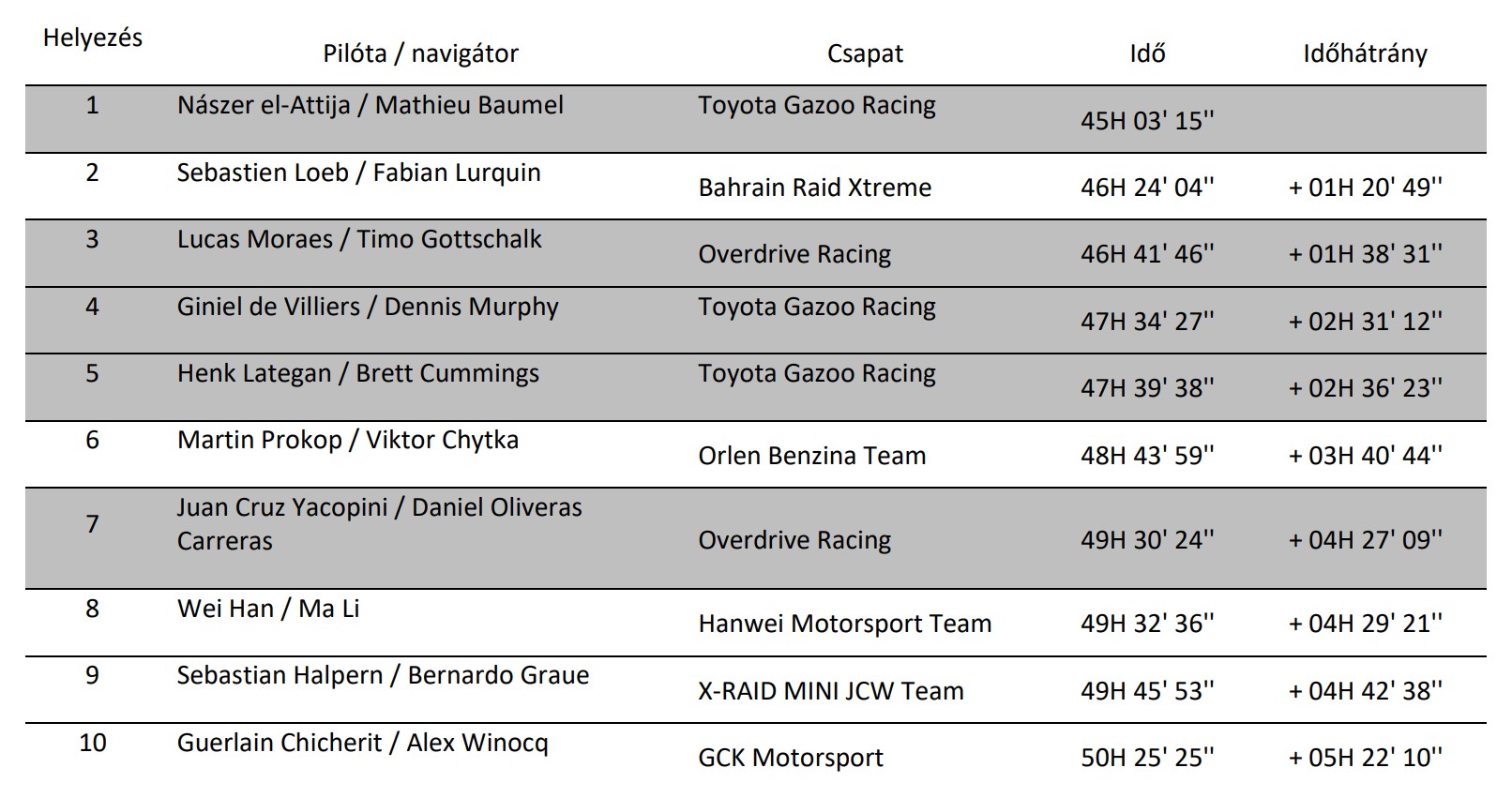Viewport: 1512px width, 798px height.
Task: Select the Idő column header
Action: [x=1147, y=53]
